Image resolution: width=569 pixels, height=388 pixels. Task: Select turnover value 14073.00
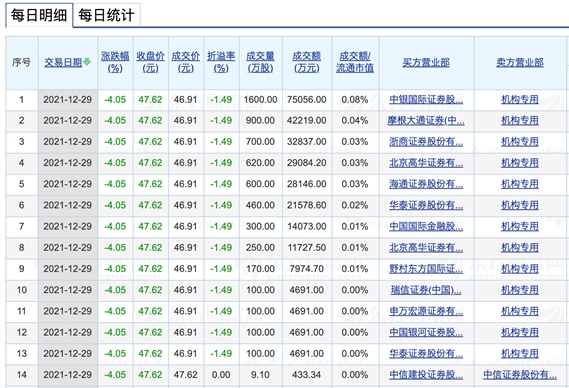[x=307, y=226]
